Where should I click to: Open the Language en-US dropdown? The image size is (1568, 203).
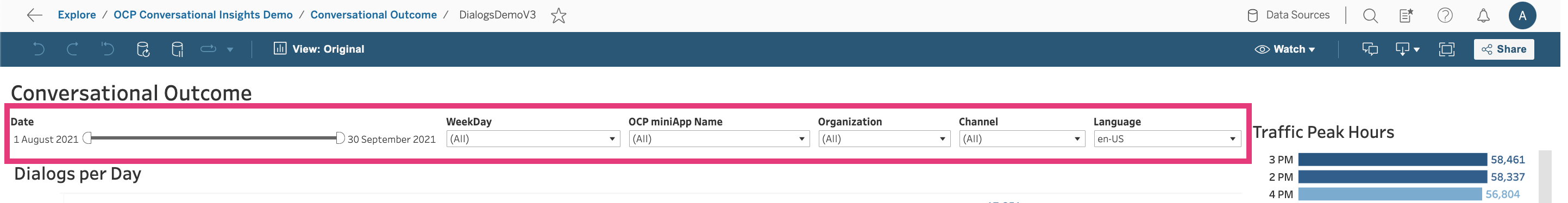[1167, 138]
